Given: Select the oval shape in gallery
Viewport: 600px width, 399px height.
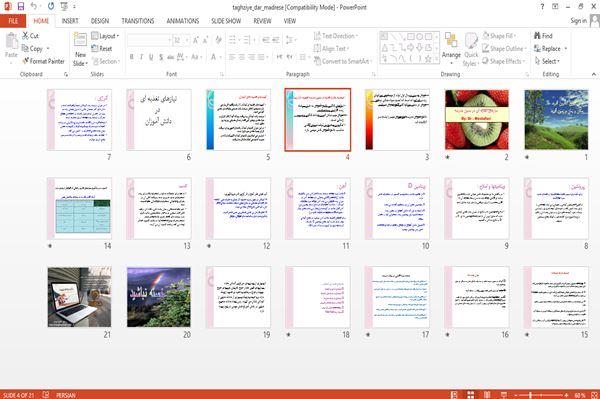Looking at the screenshot, I should coord(419,37).
